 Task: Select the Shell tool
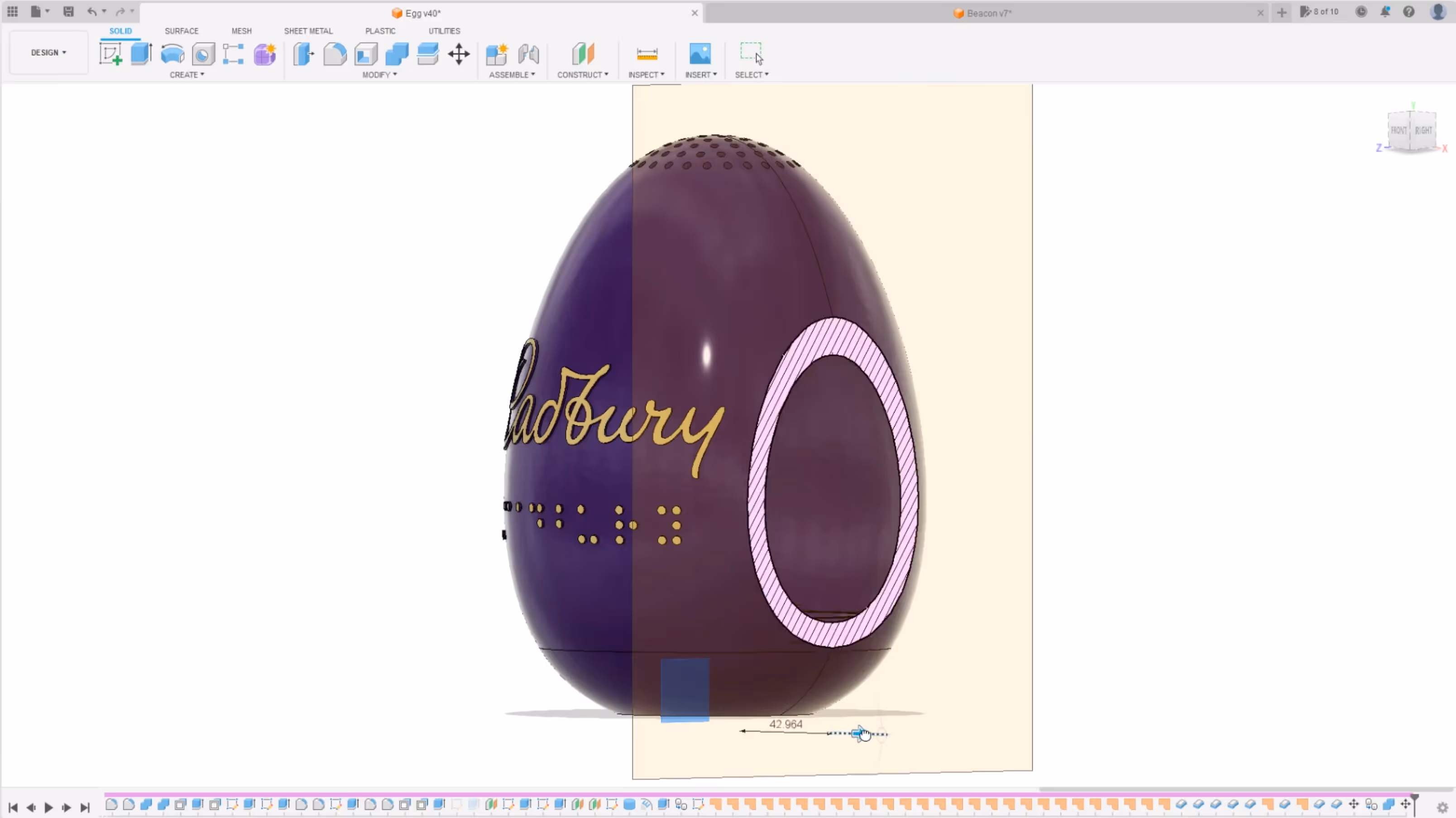click(366, 54)
